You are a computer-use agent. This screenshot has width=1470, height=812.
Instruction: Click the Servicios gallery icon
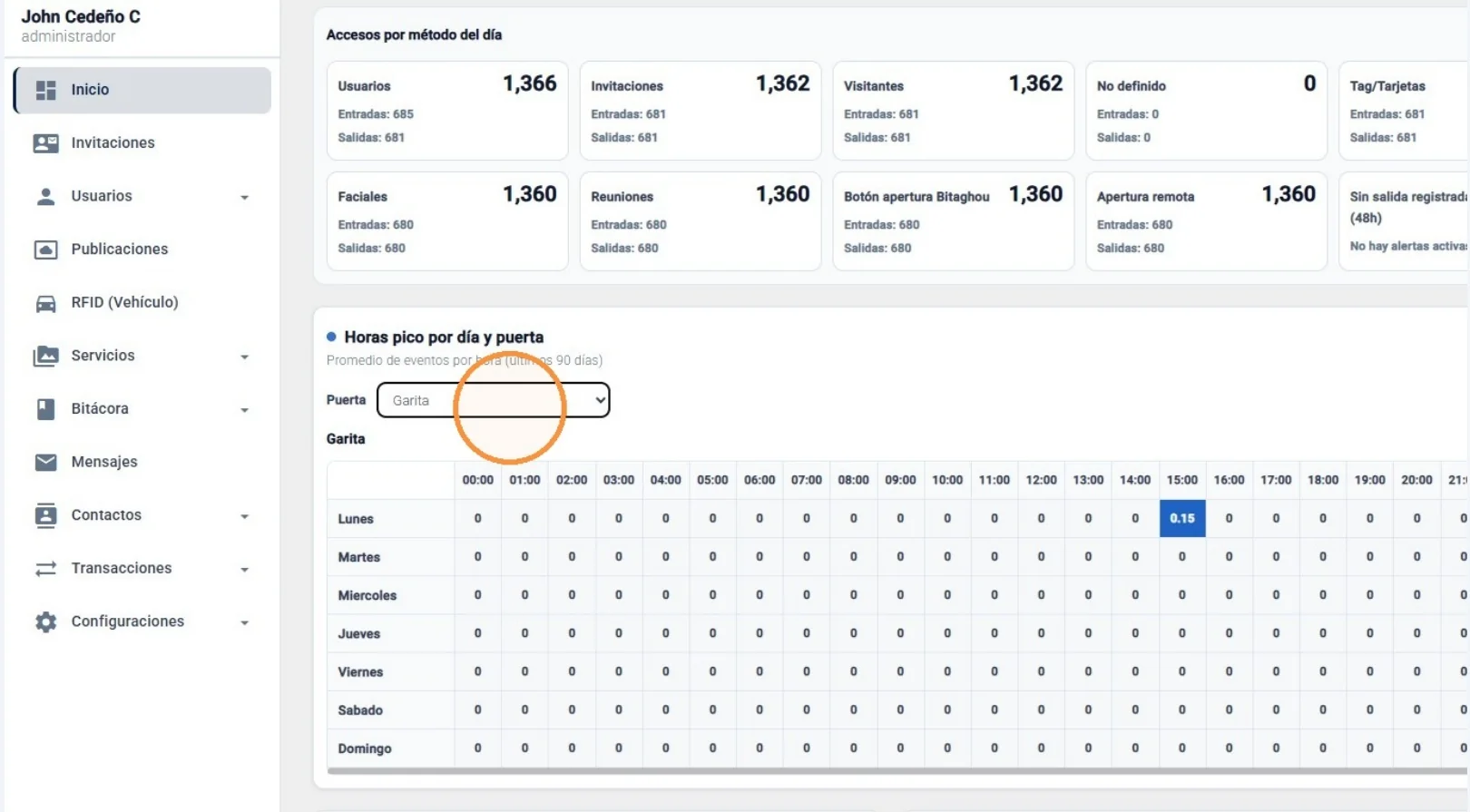(45, 356)
